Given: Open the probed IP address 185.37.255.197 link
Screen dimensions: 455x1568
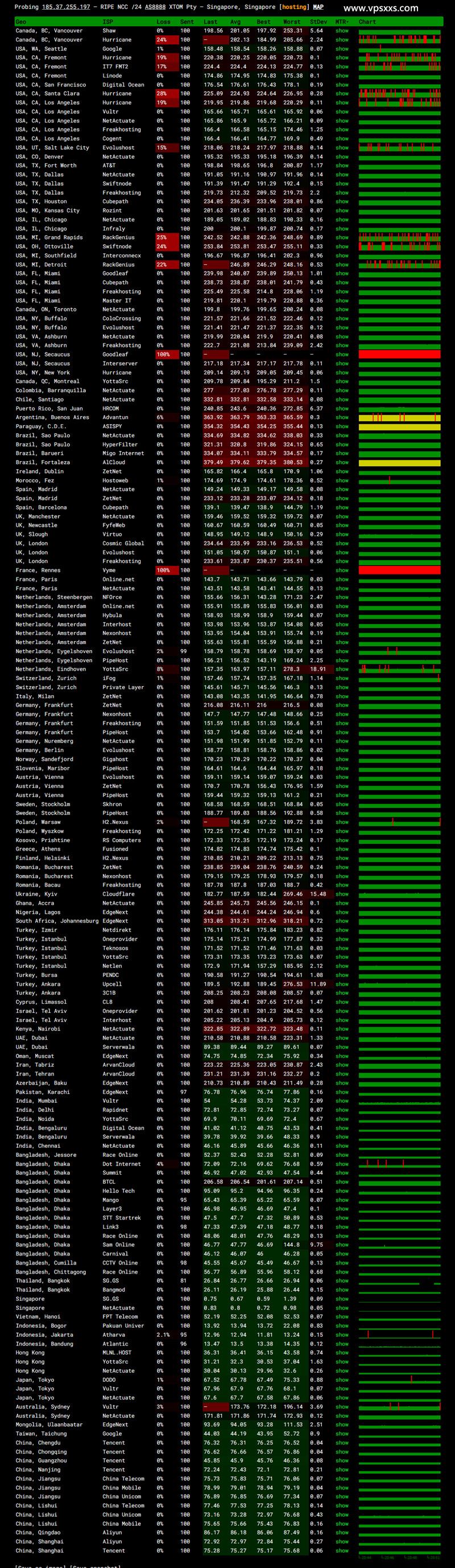Looking at the screenshot, I should [x=66, y=7].
